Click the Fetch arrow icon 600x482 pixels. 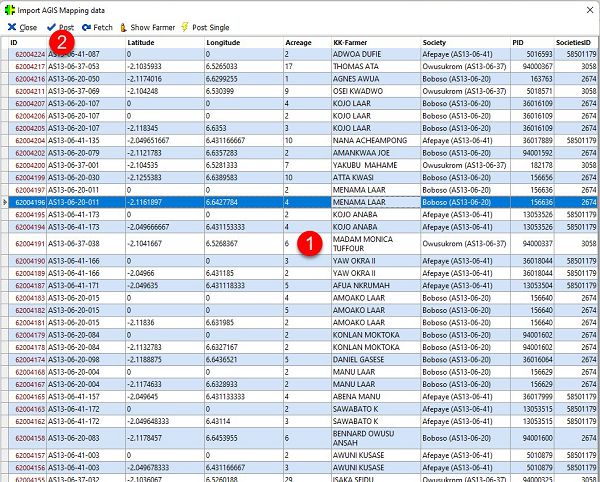click(86, 27)
